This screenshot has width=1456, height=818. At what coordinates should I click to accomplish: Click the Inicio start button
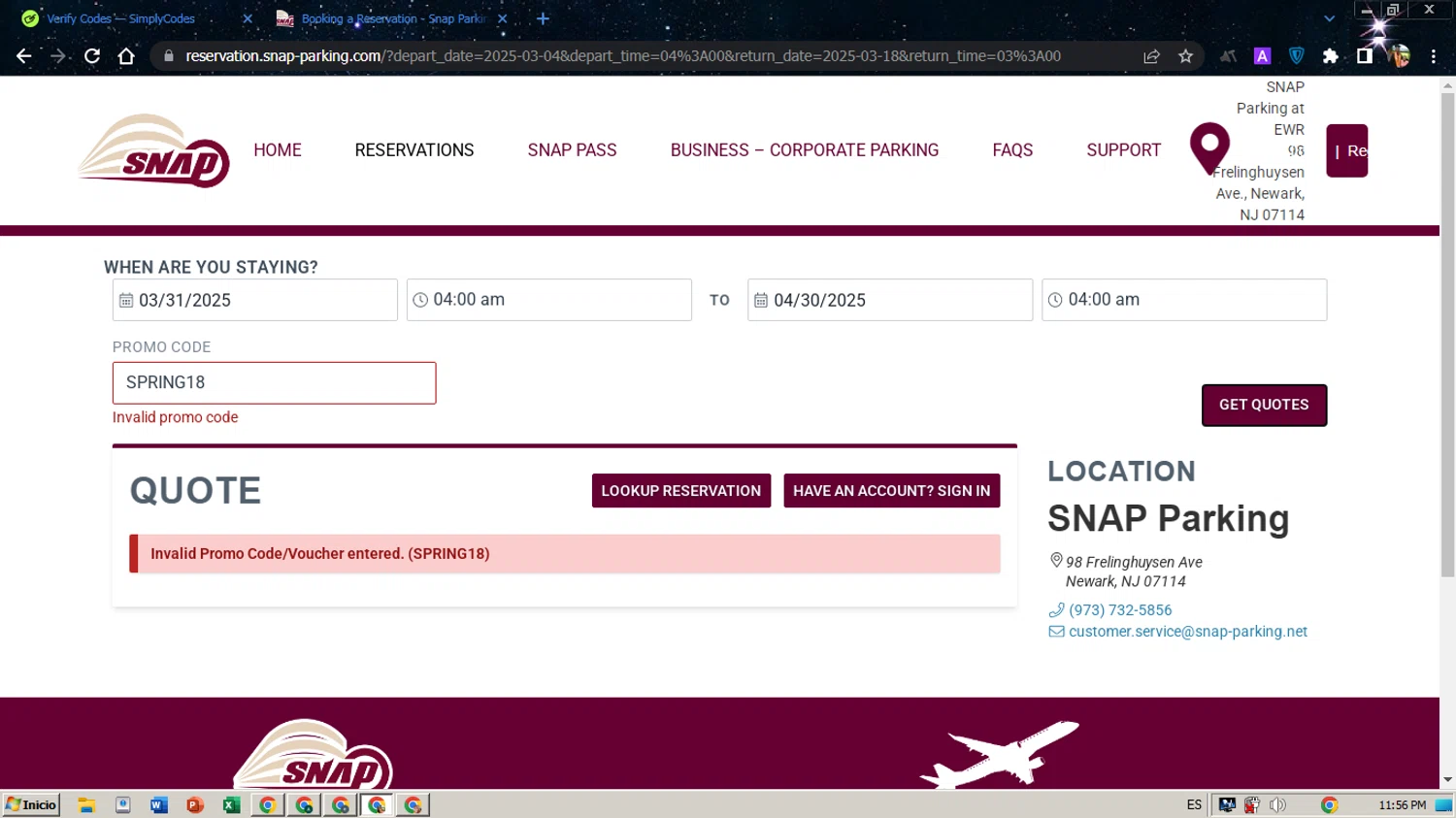(x=31, y=805)
